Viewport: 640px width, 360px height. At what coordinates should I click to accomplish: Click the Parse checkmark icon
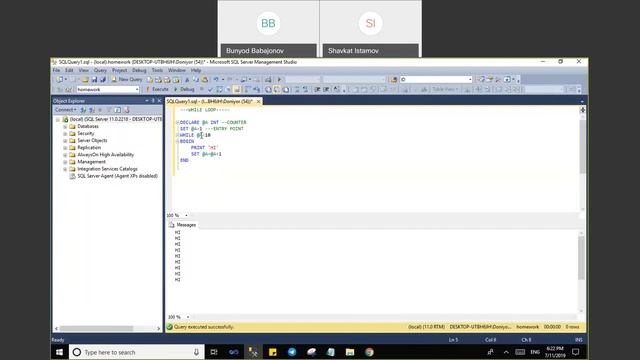point(210,89)
